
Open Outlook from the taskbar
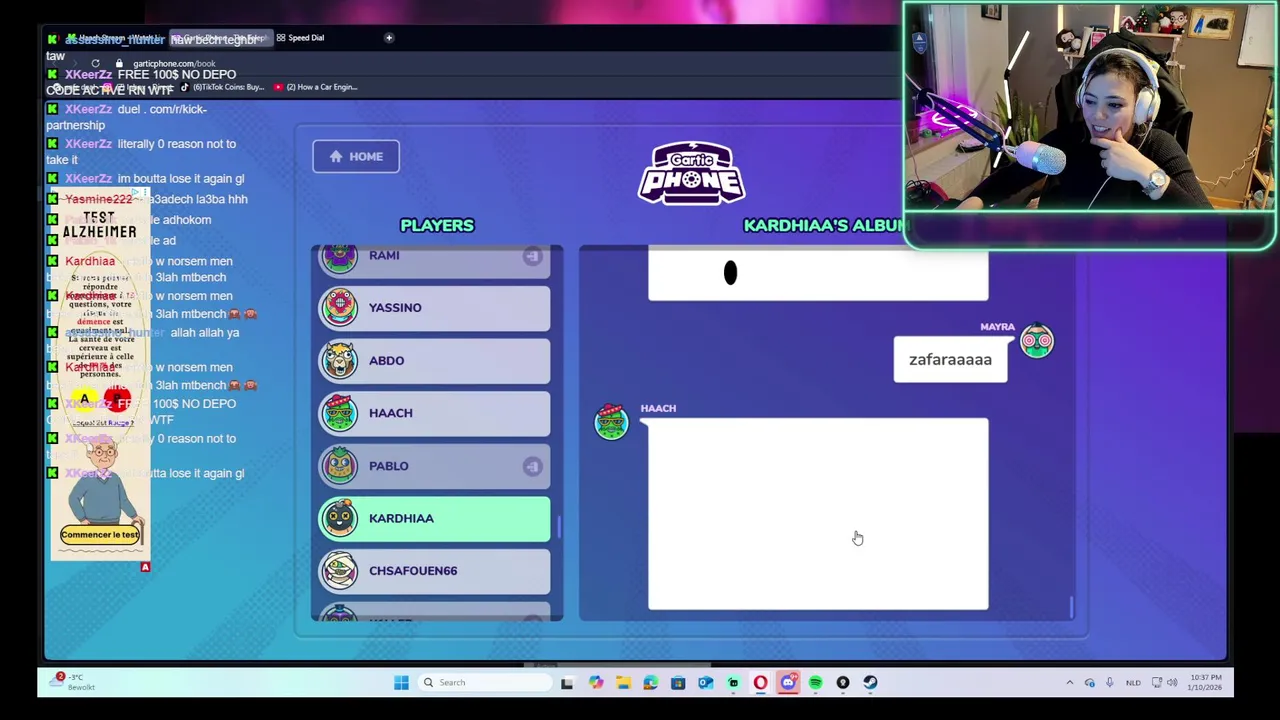click(706, 683)
